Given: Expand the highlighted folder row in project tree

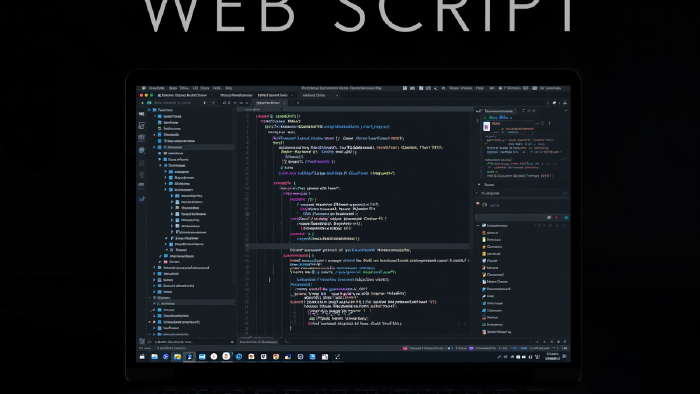Looking at the screenshot, I should click(155, 147).
